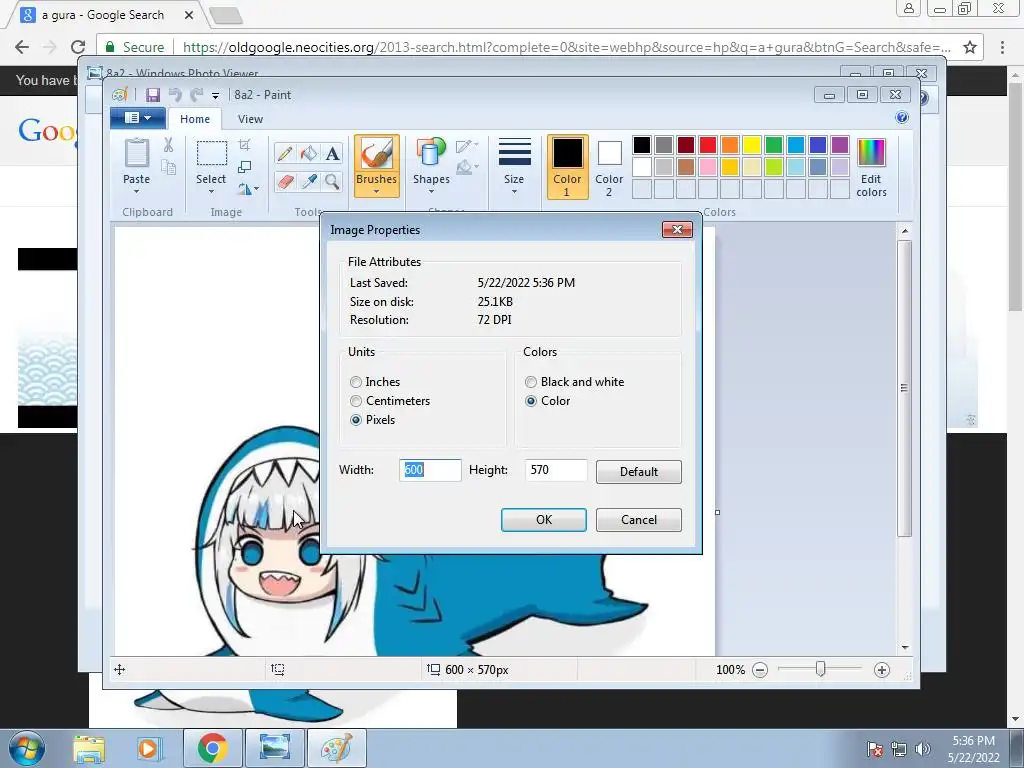Click the Undo arrow in Paint title bar
Screen dimensions: 1024x768
click(175, 95)
